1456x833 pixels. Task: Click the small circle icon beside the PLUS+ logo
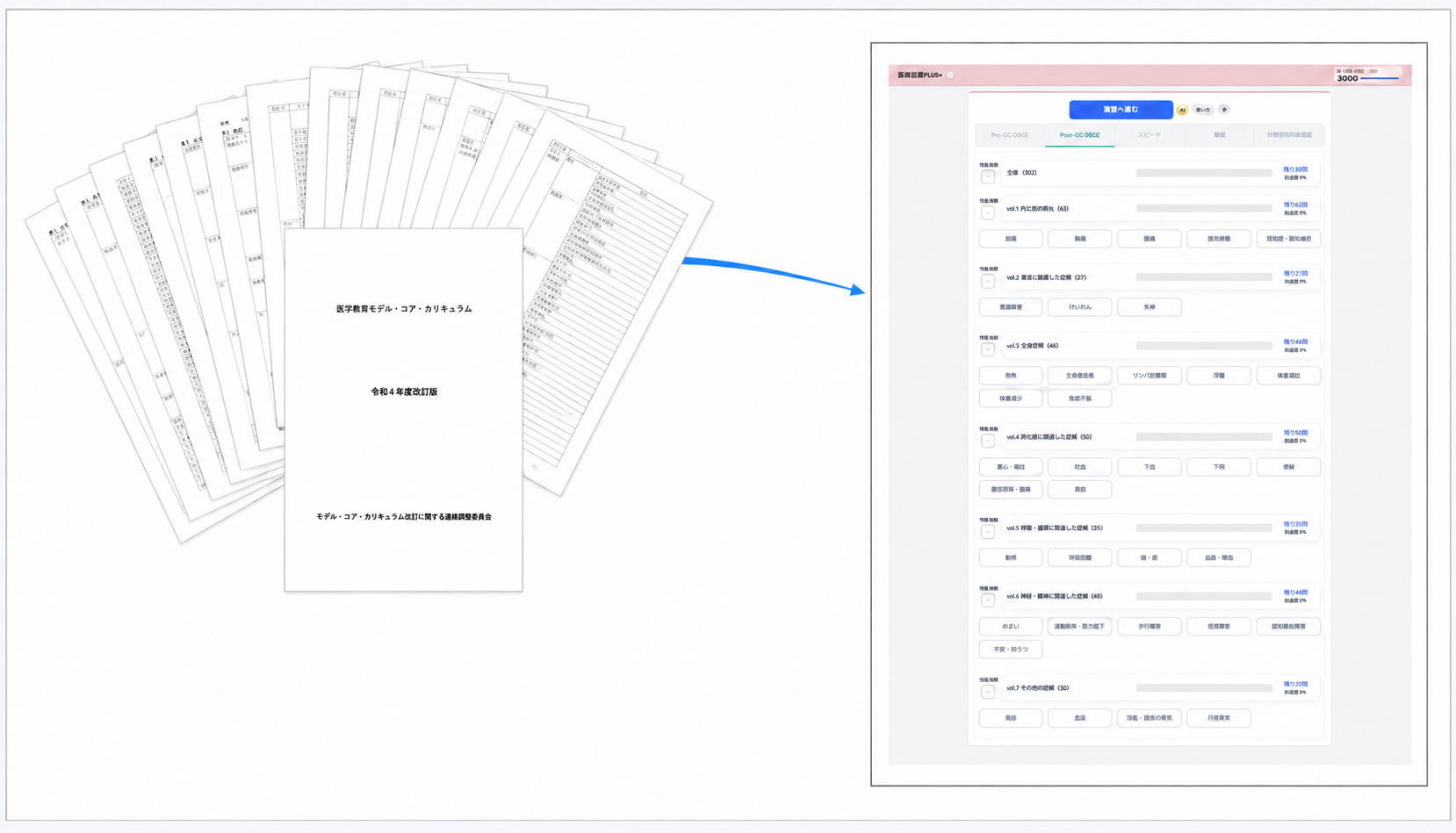pyautogui.click(x=950, y=75)
